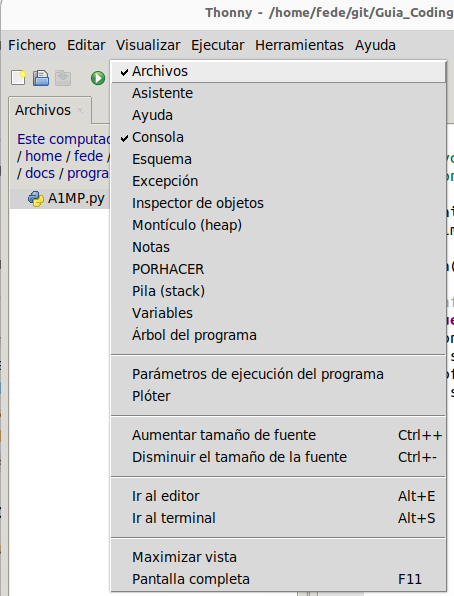Choose Maximizar vista
Screen dimensions: 454x596
pyautogui.click(x=278, y=557)
